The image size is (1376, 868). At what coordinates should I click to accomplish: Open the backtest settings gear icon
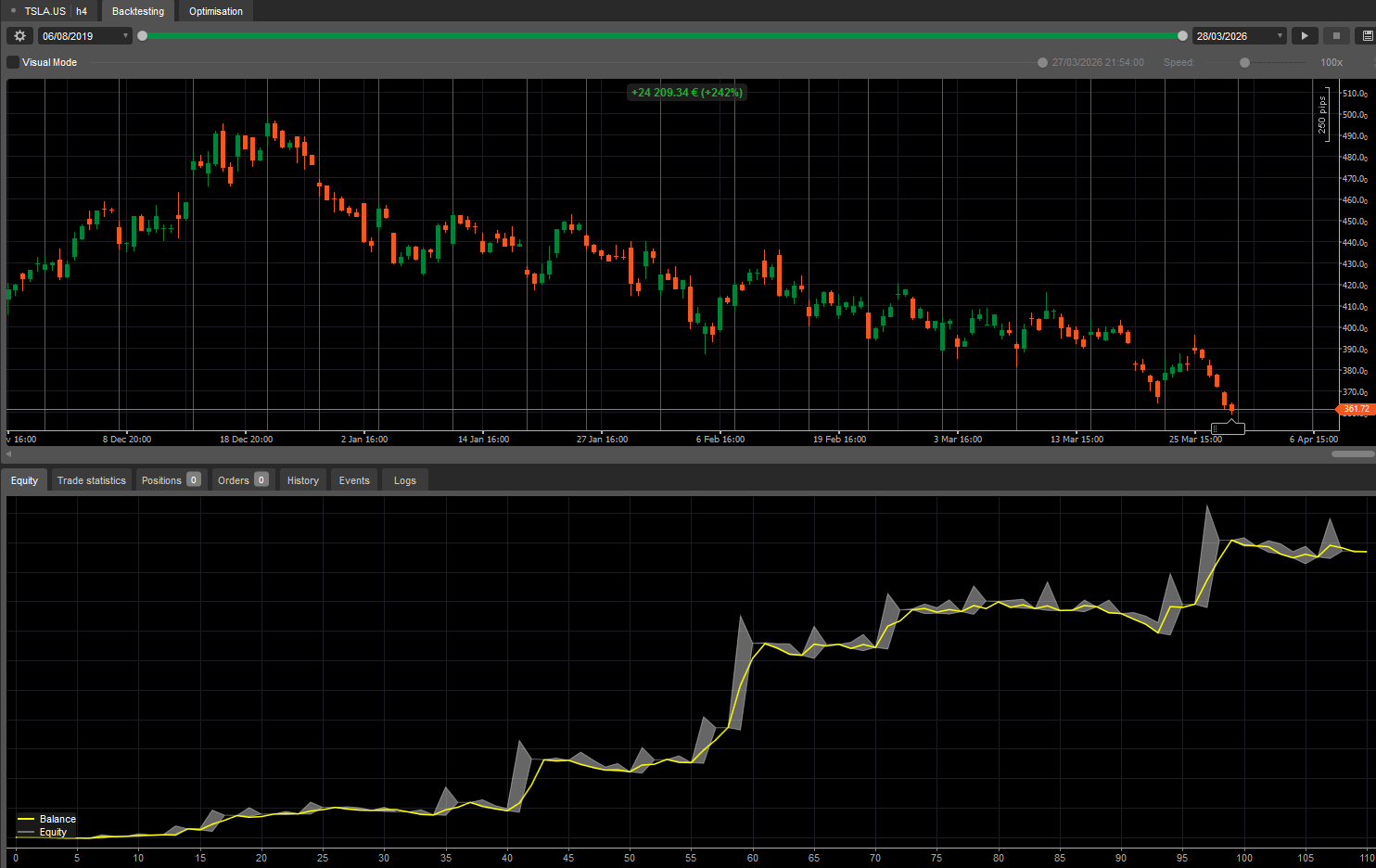(x=19, y=35)
